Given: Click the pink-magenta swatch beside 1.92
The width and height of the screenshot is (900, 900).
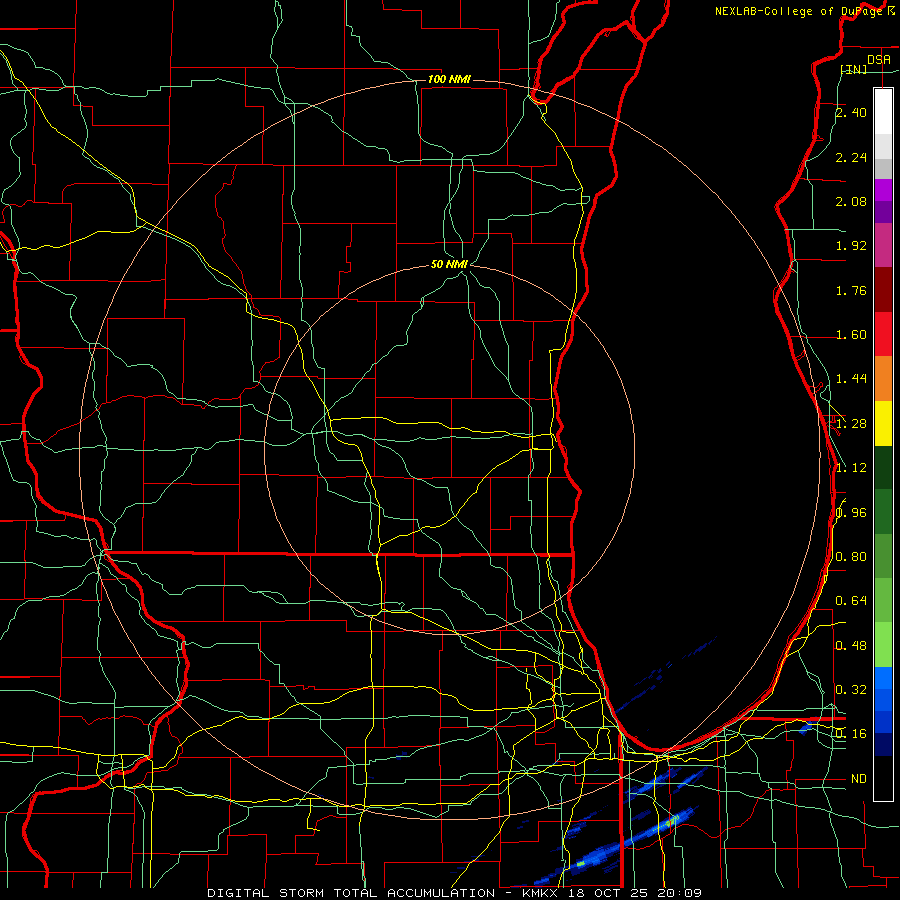Looking at the screenshot, I should point(883,245).
